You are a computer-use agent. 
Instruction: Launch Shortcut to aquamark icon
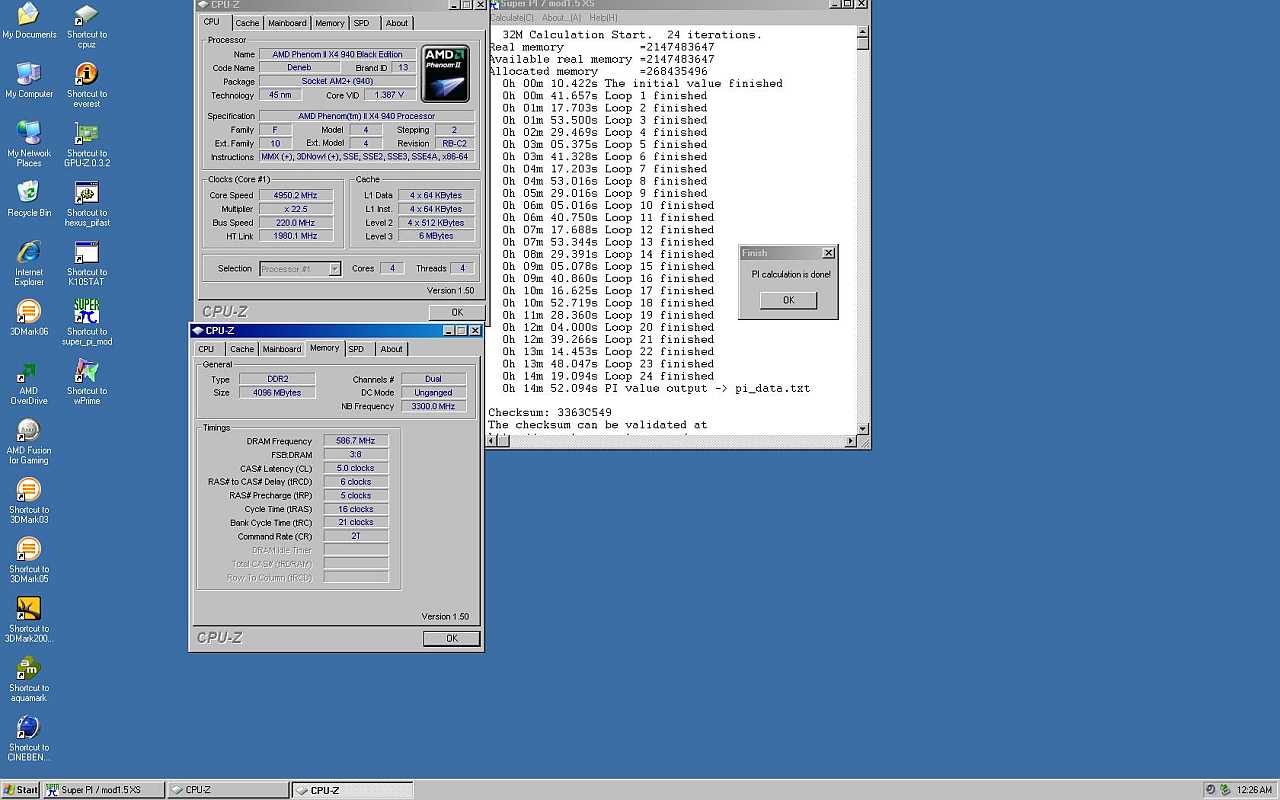29,679
